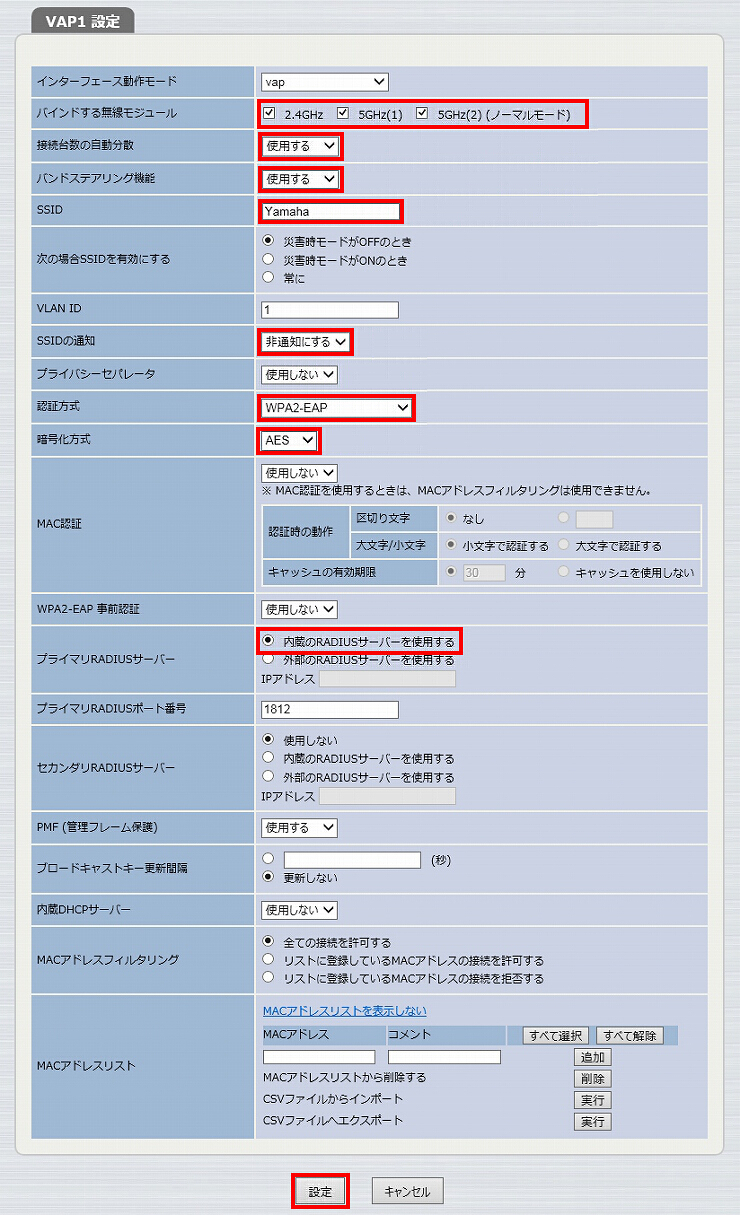Image resolution: width=740 pixels, height=1215 pixels.
Task: Open the インターフェース動作モード dropdown showing vap
Action: click(325, 82)
